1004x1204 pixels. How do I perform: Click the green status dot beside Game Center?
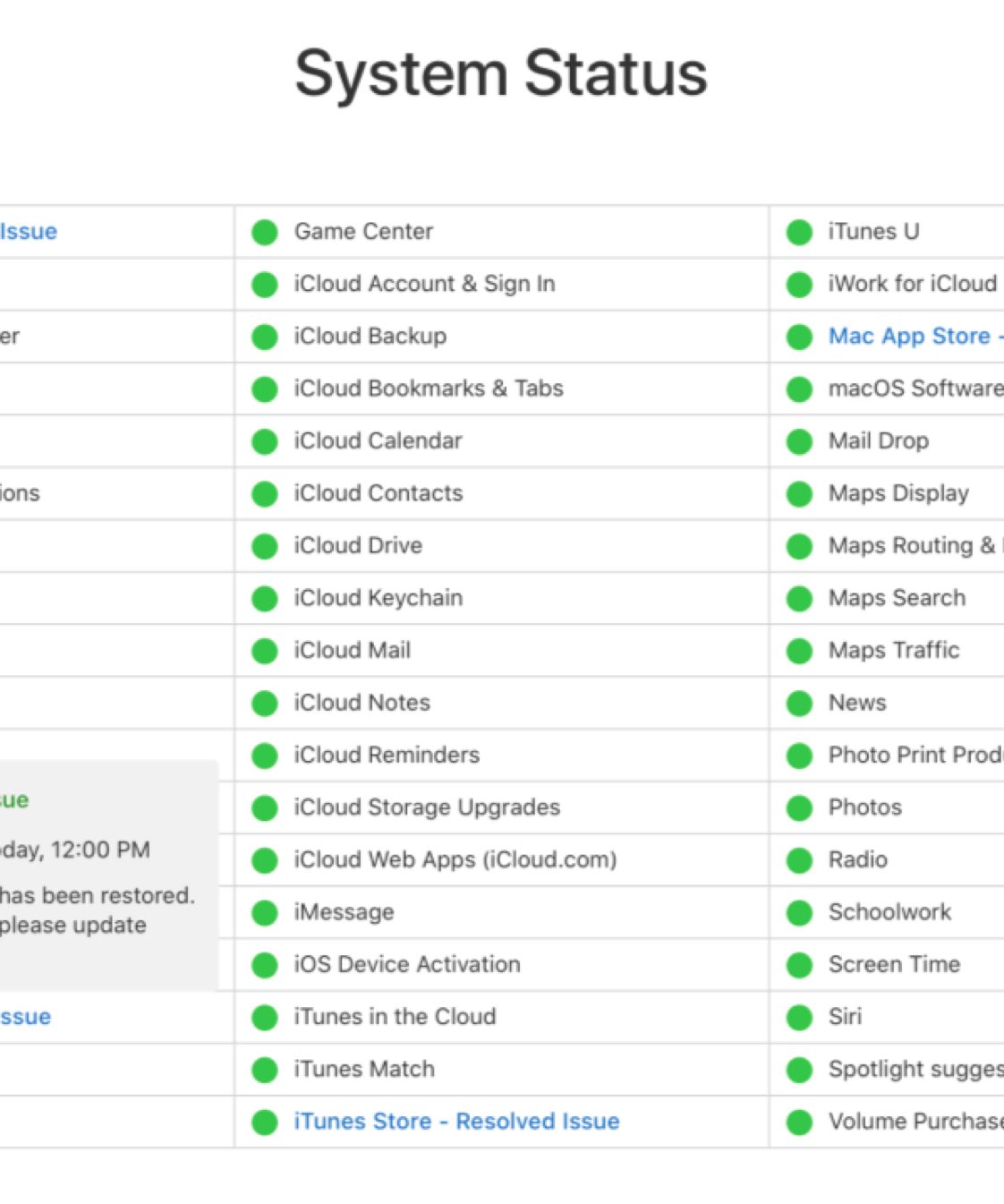tap(265, 233)
